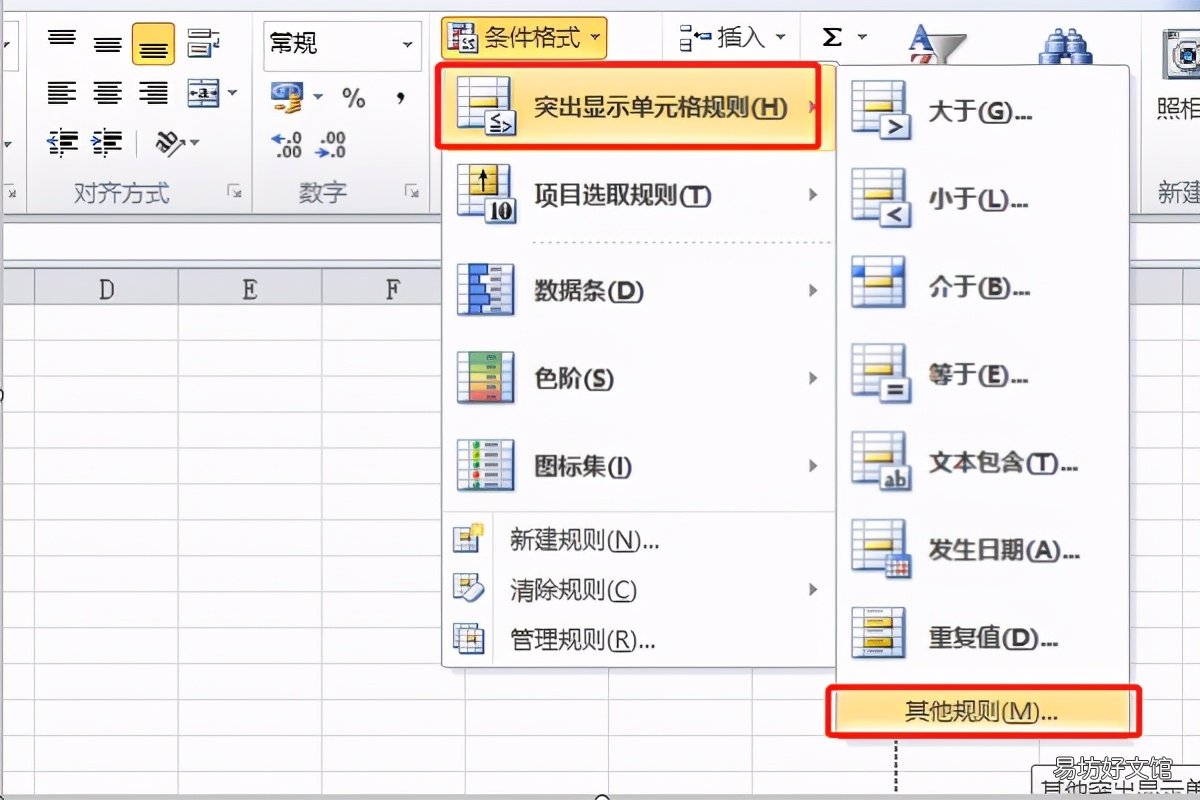Apply the comma style
Image resolution: width=1200 pixels, height=800 pixels.
[x=400, y=97]
